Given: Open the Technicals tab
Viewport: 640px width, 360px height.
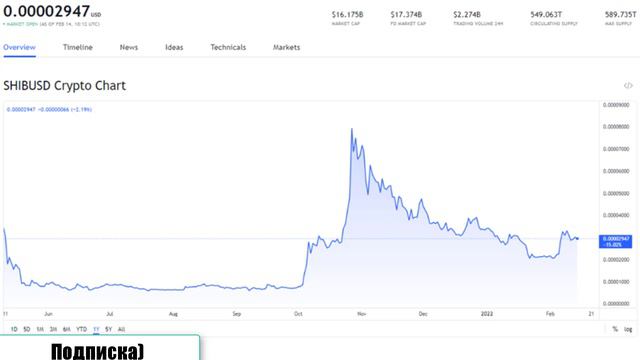Looking at the screenshot, I should pos(228,47).
